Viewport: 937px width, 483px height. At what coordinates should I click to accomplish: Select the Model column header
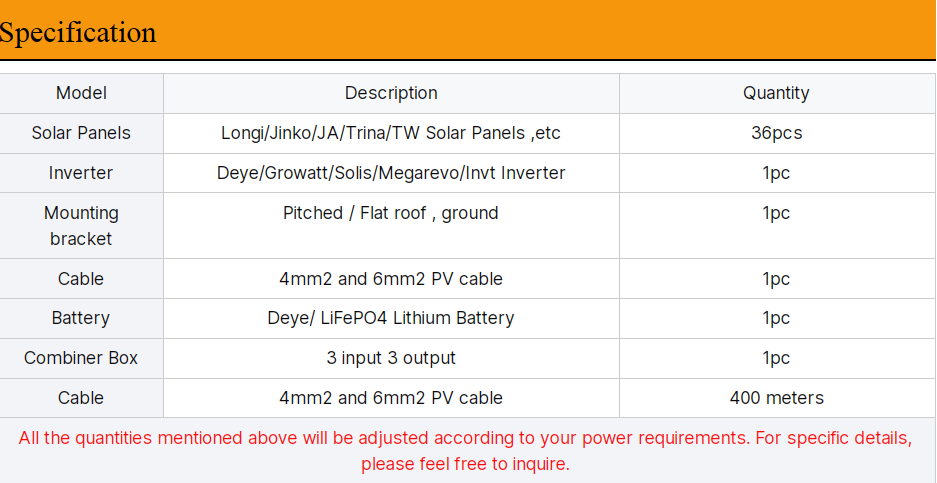coord(81,93)
